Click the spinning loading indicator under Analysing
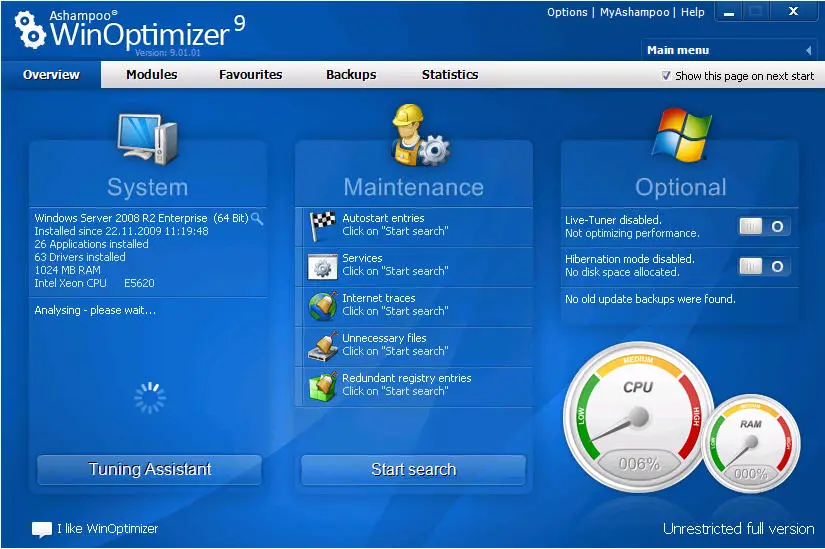The height and width of the screenshot is (549, 825). click(150, 397)
